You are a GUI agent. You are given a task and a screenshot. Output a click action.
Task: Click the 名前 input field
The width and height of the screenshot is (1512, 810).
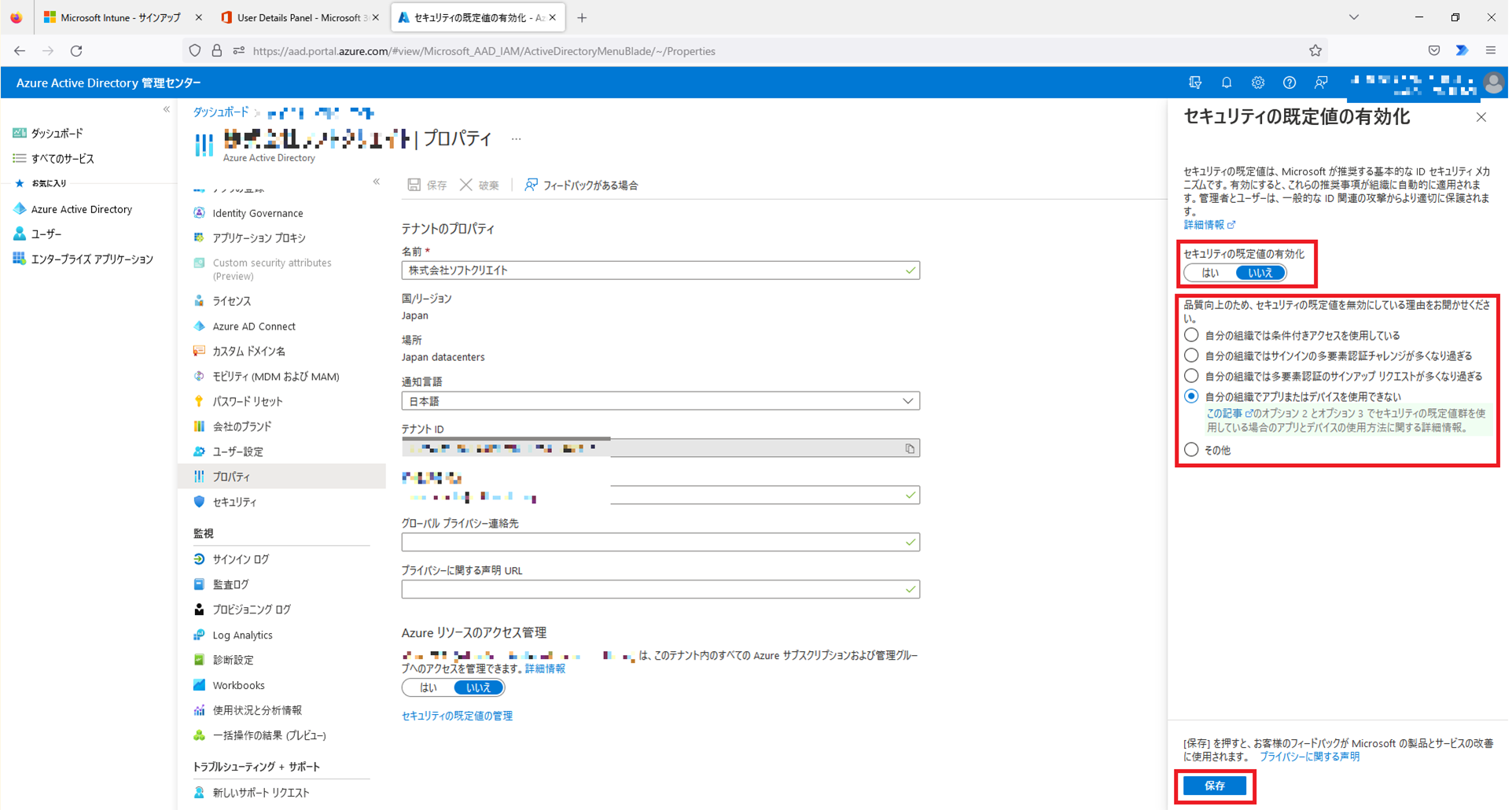point(660,271)
